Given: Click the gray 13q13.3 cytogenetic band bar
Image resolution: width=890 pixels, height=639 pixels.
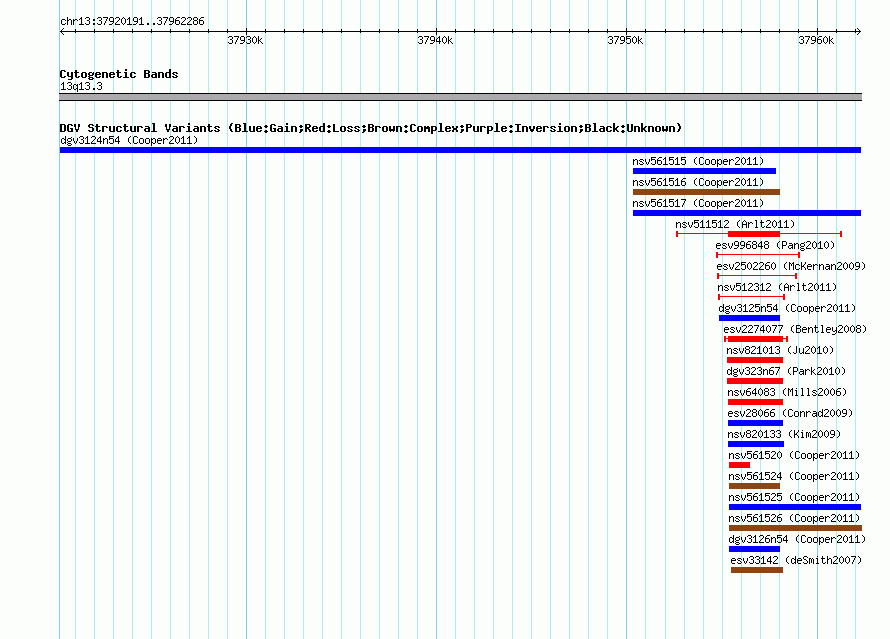Looking at the screenshot, I should click(460, 97).
